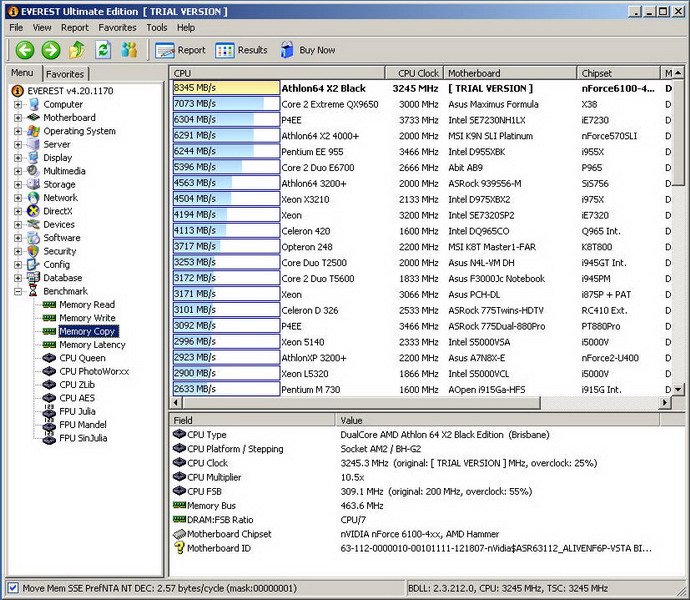Open the FPU Mandel benchmark
The height and width of the screenshot is (600, 690).
click(x=83, y=425)
